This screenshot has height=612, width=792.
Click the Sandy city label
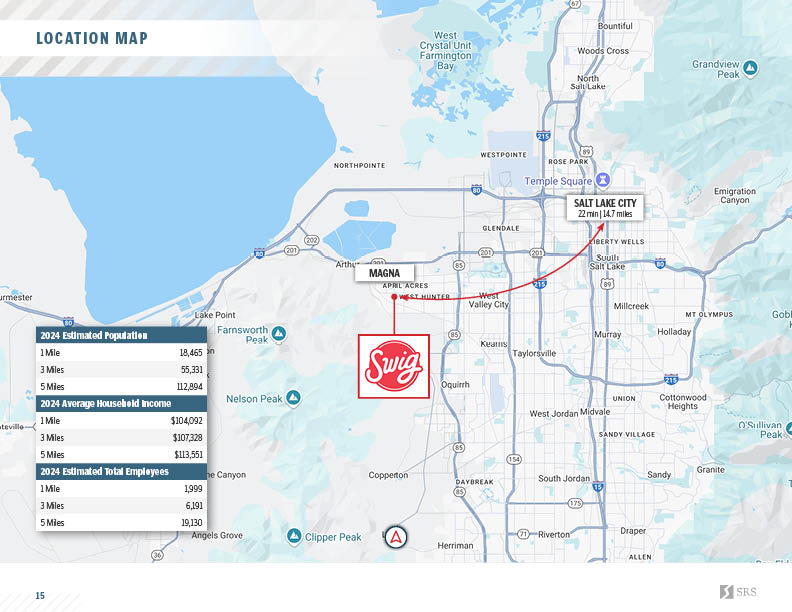[659, 475]
